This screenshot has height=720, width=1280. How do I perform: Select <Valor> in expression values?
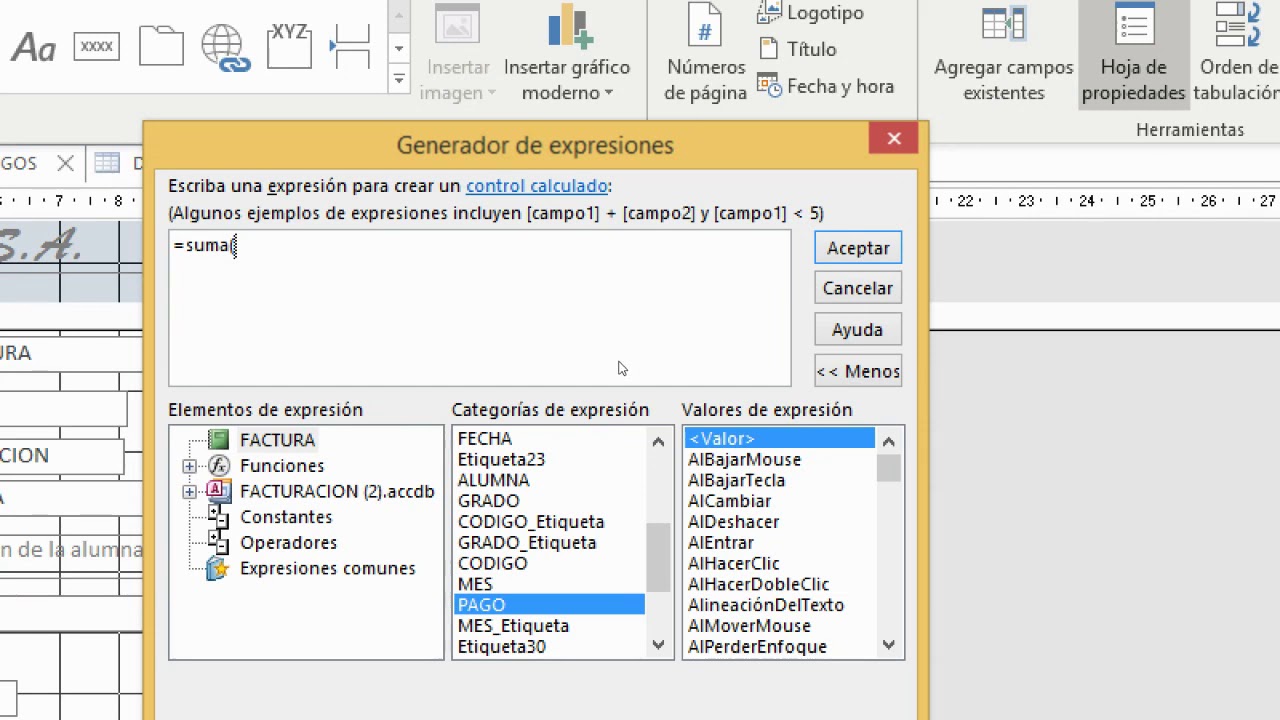coord(779,439)
